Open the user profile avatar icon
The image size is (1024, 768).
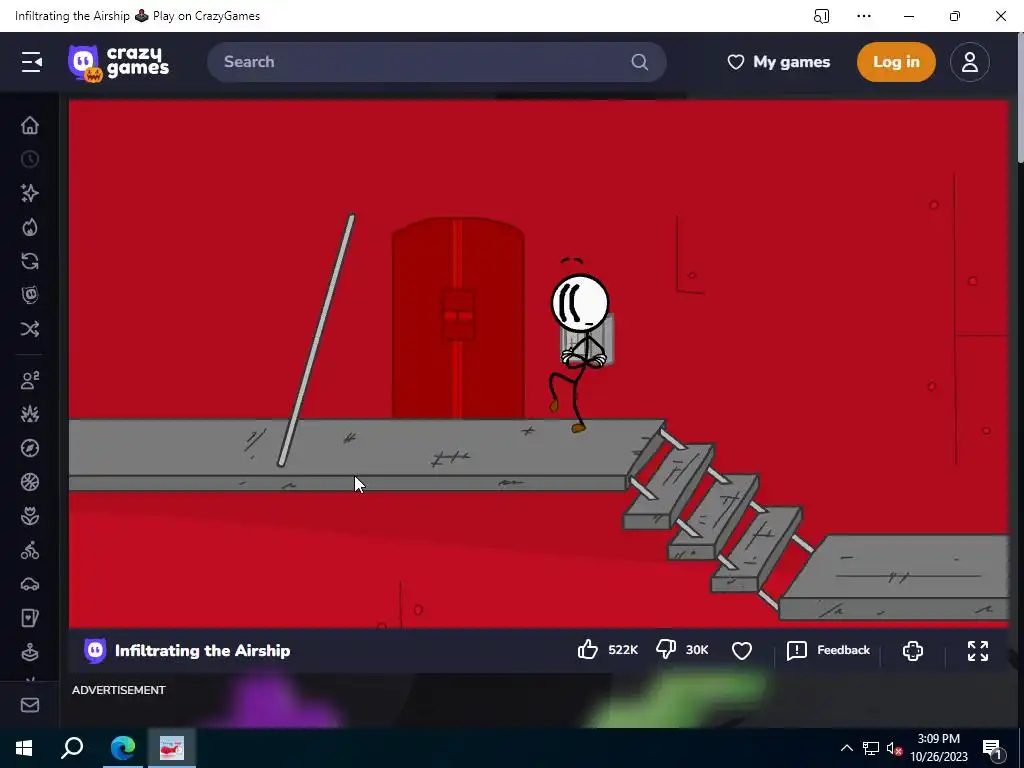(970, 62)
